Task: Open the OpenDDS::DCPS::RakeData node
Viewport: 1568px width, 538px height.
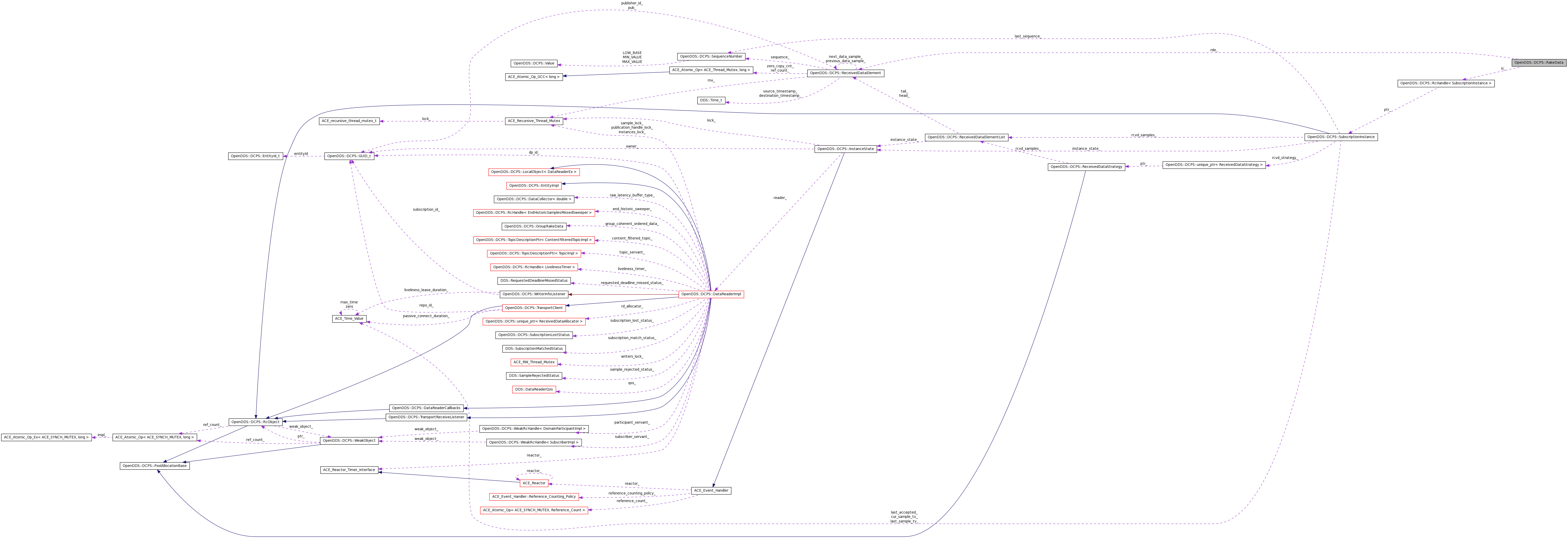Action: (x=1539, y=62)
